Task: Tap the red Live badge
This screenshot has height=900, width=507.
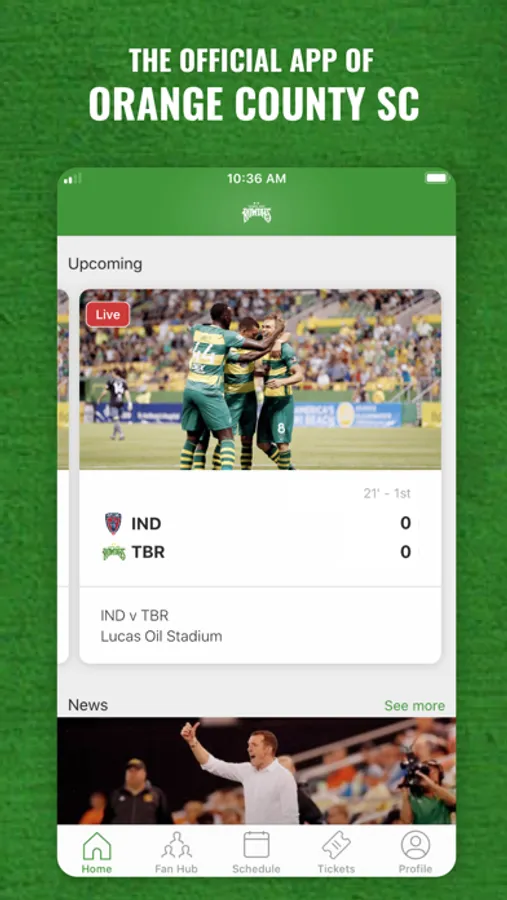Action: pos(108,315)
